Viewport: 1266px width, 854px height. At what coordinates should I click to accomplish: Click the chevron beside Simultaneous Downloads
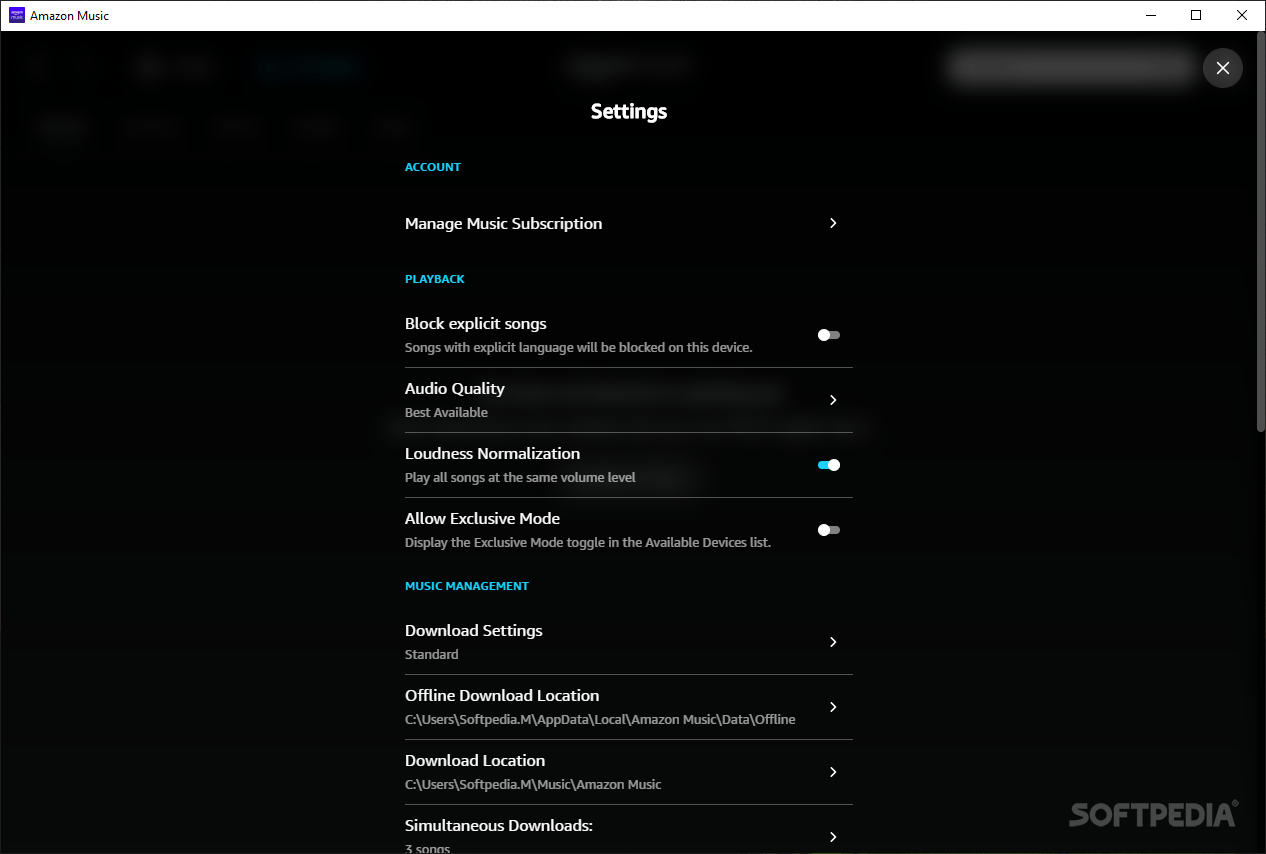click(x=833, y=837)
